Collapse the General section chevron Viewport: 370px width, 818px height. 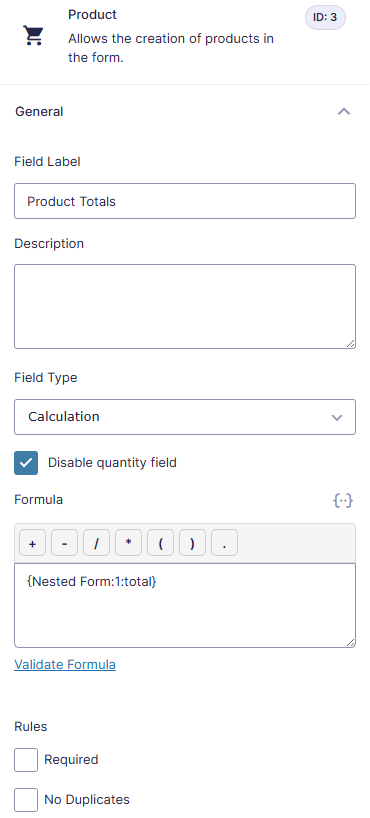(344, 112)
